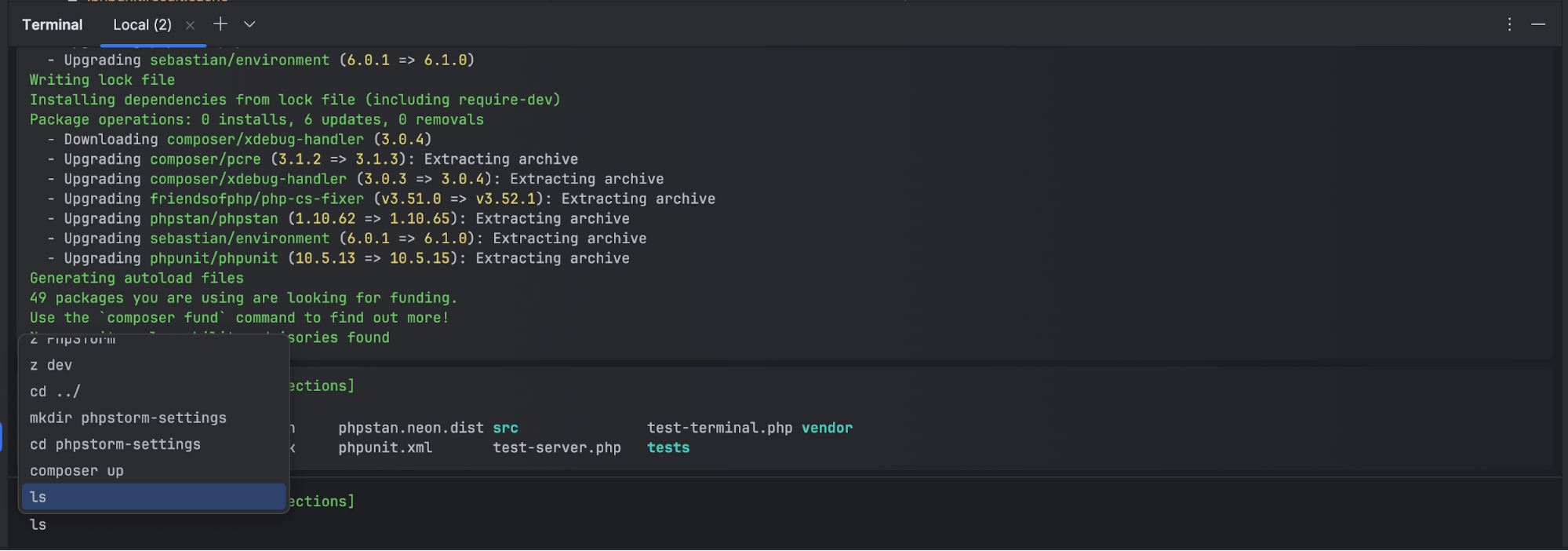
Task: Open terminal options three-dot menu
Action: pyautogui.click(x=1509, y=24)
